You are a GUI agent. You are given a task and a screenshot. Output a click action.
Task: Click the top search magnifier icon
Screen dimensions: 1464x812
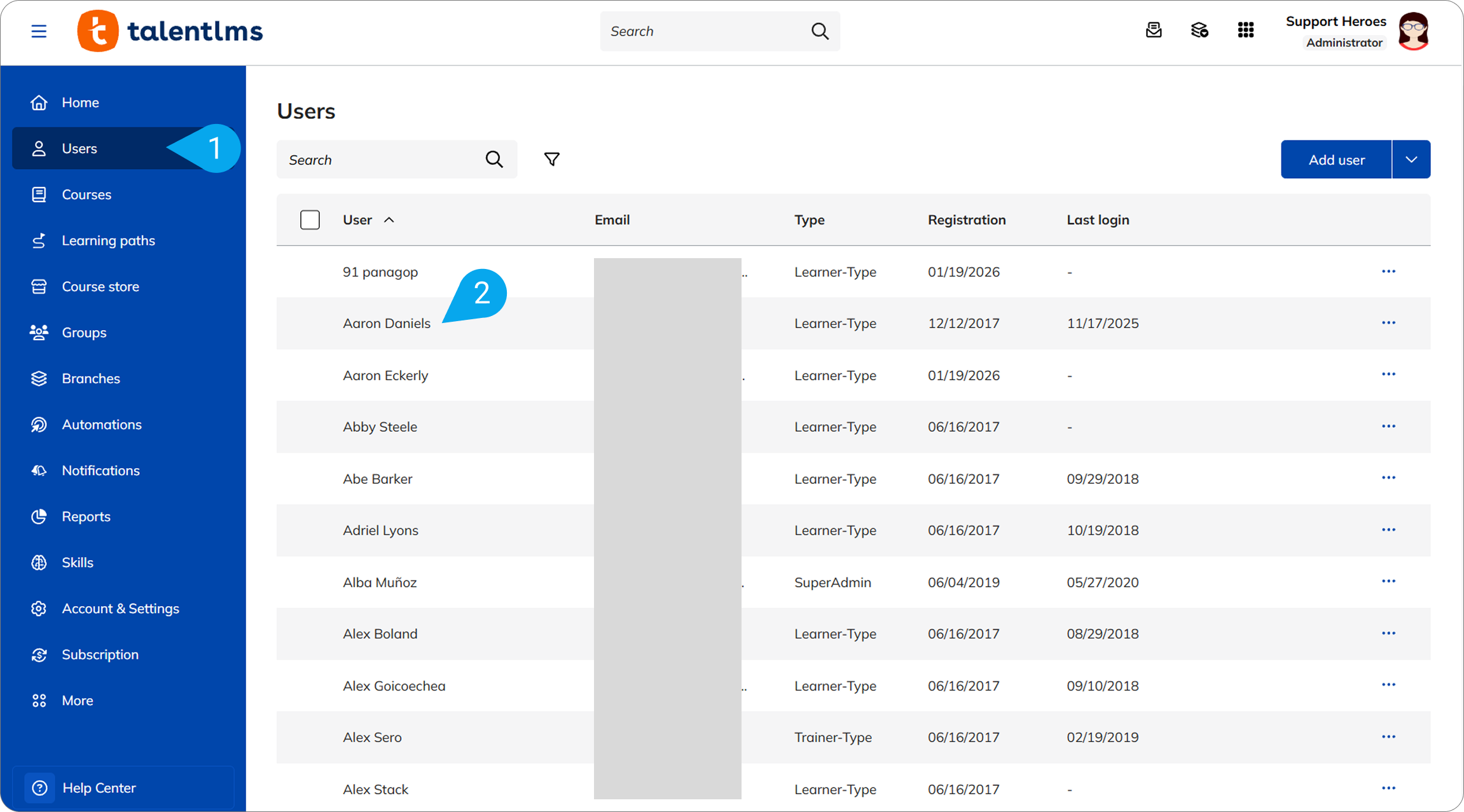(x=820, y=31)
